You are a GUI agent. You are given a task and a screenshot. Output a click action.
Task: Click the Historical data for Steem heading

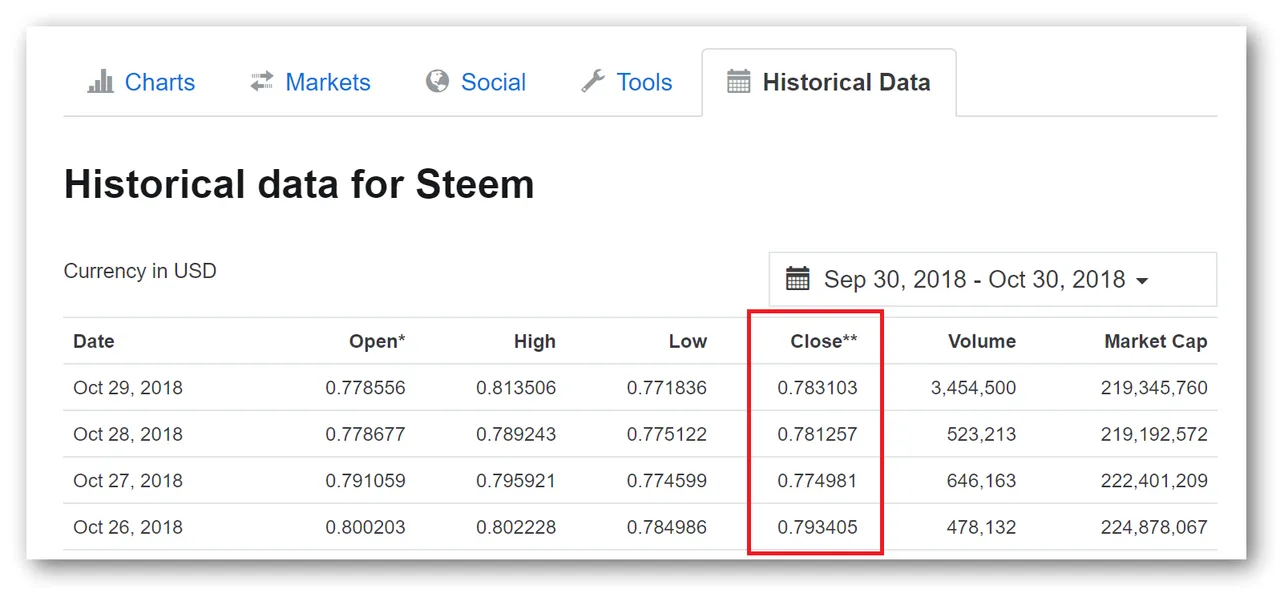(x=299, y=185)
